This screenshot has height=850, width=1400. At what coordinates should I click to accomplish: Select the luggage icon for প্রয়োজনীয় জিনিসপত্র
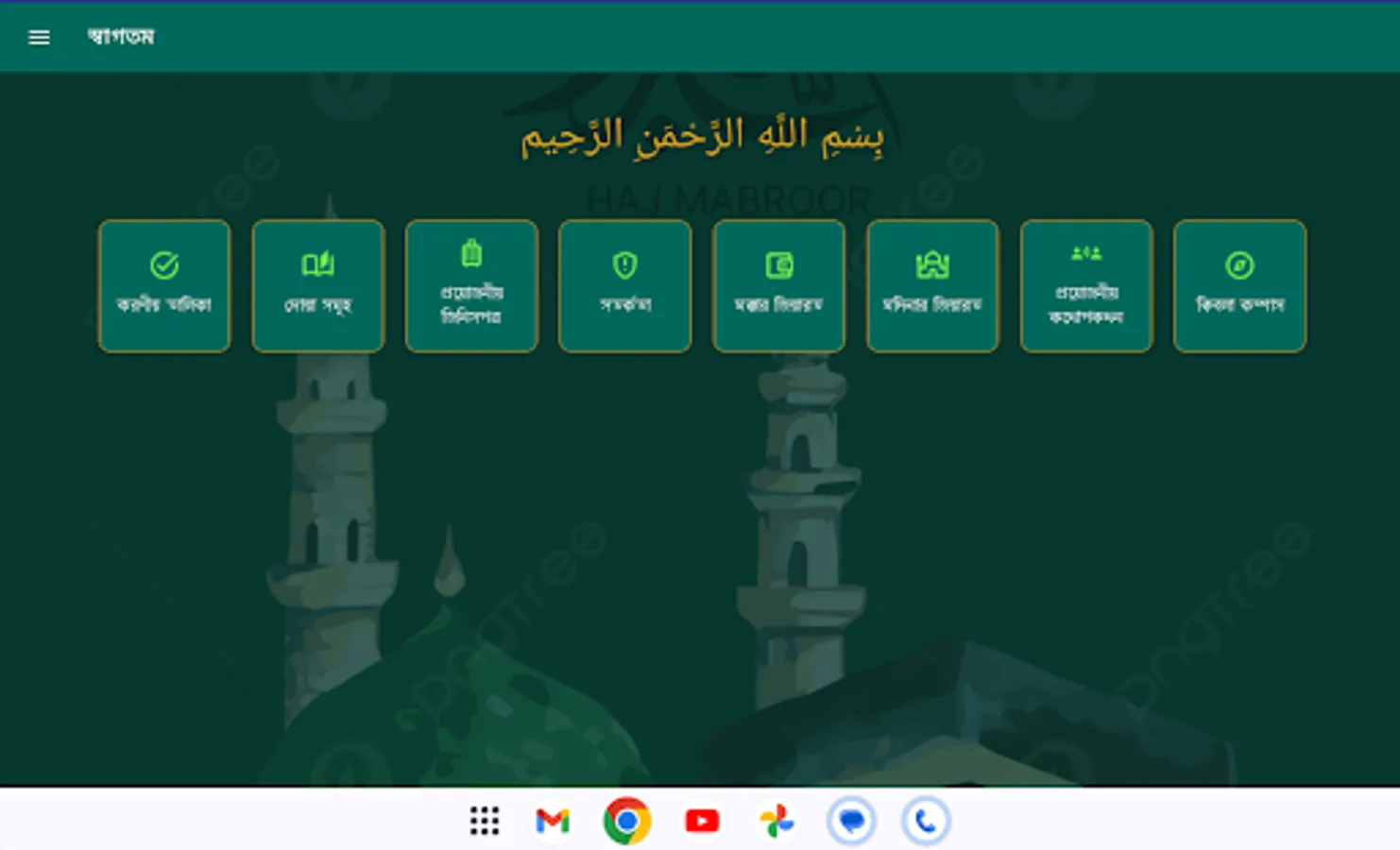coord(471,253)
